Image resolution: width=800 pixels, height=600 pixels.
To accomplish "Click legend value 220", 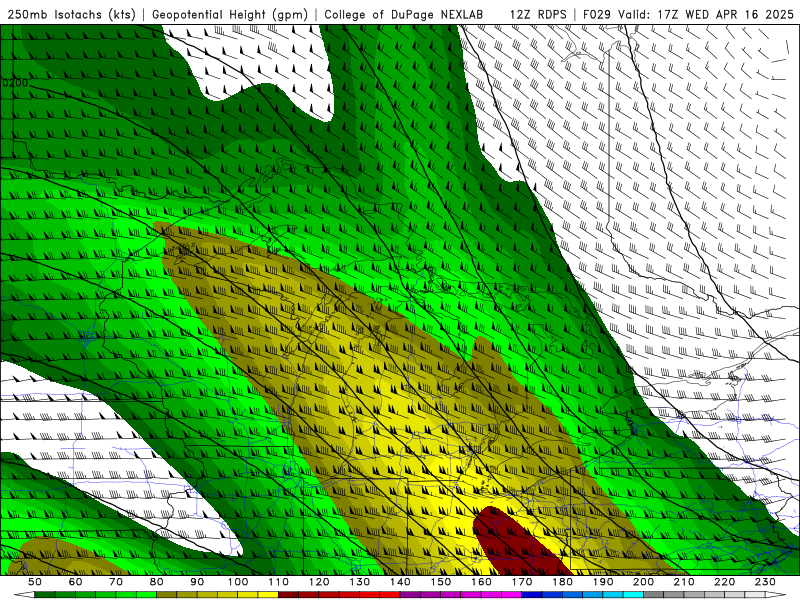I will click(x=724, y=582).
